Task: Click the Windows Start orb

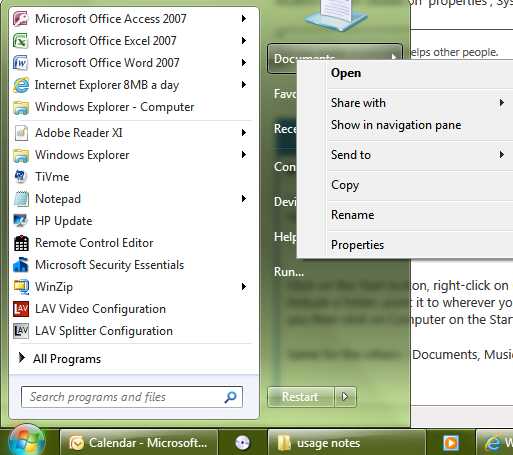Action: [27, 441]
